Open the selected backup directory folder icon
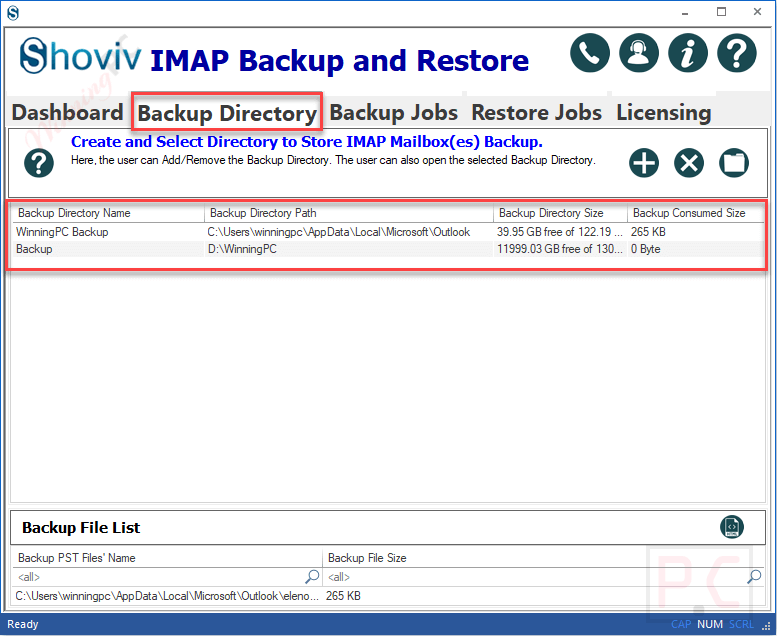 coord(734,163)
